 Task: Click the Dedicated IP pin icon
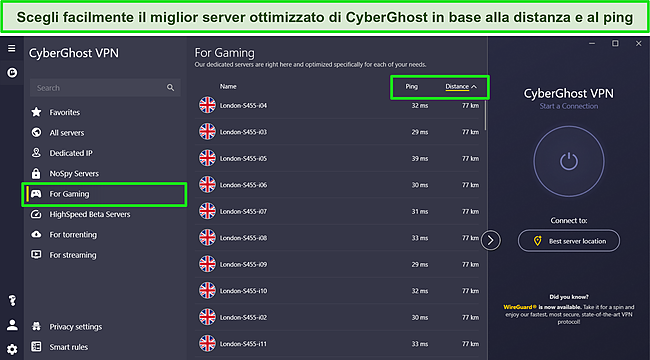[36, 153]
